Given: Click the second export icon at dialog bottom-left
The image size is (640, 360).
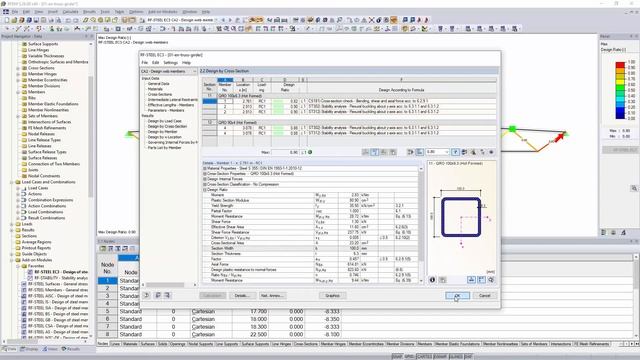Looking at the screenshot, I should (x=158, y=295).
